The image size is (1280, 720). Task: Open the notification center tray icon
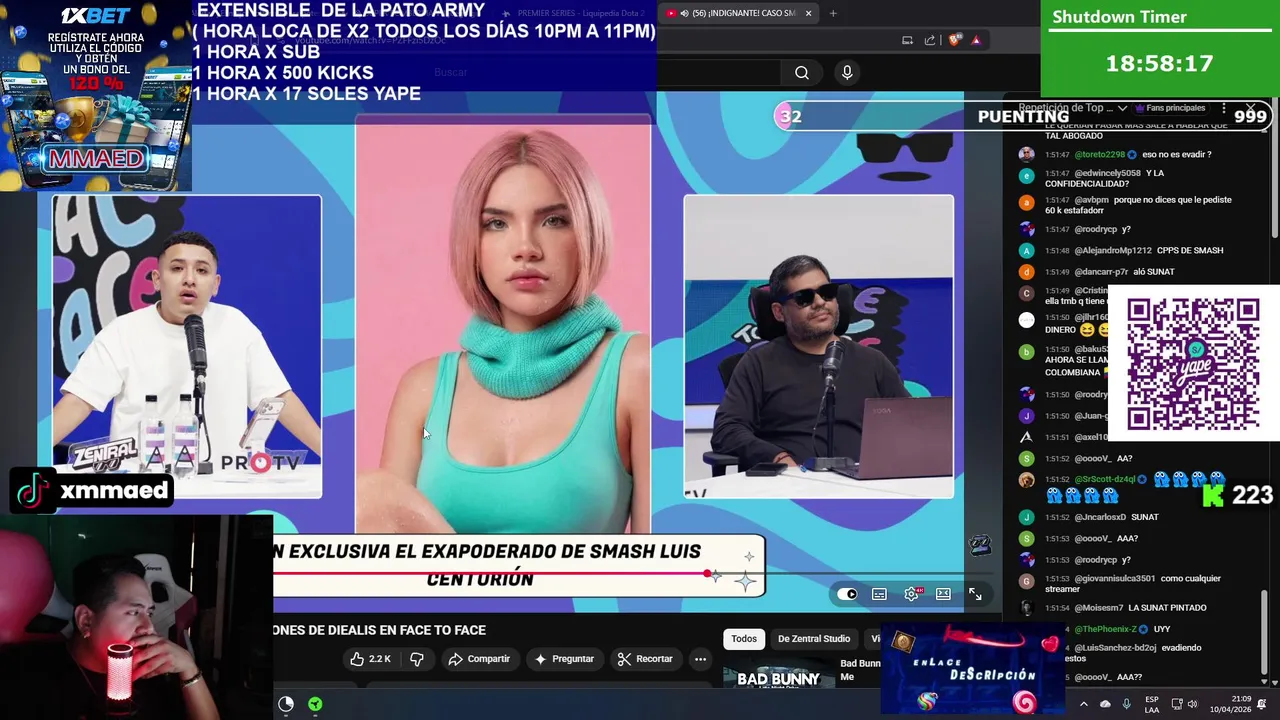1262,704
